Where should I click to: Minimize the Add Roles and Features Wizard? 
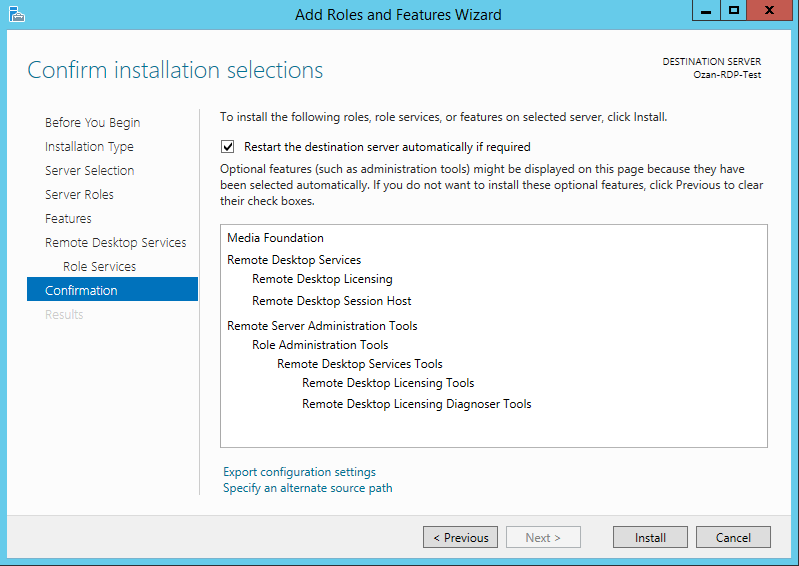[x=704, y=11]
